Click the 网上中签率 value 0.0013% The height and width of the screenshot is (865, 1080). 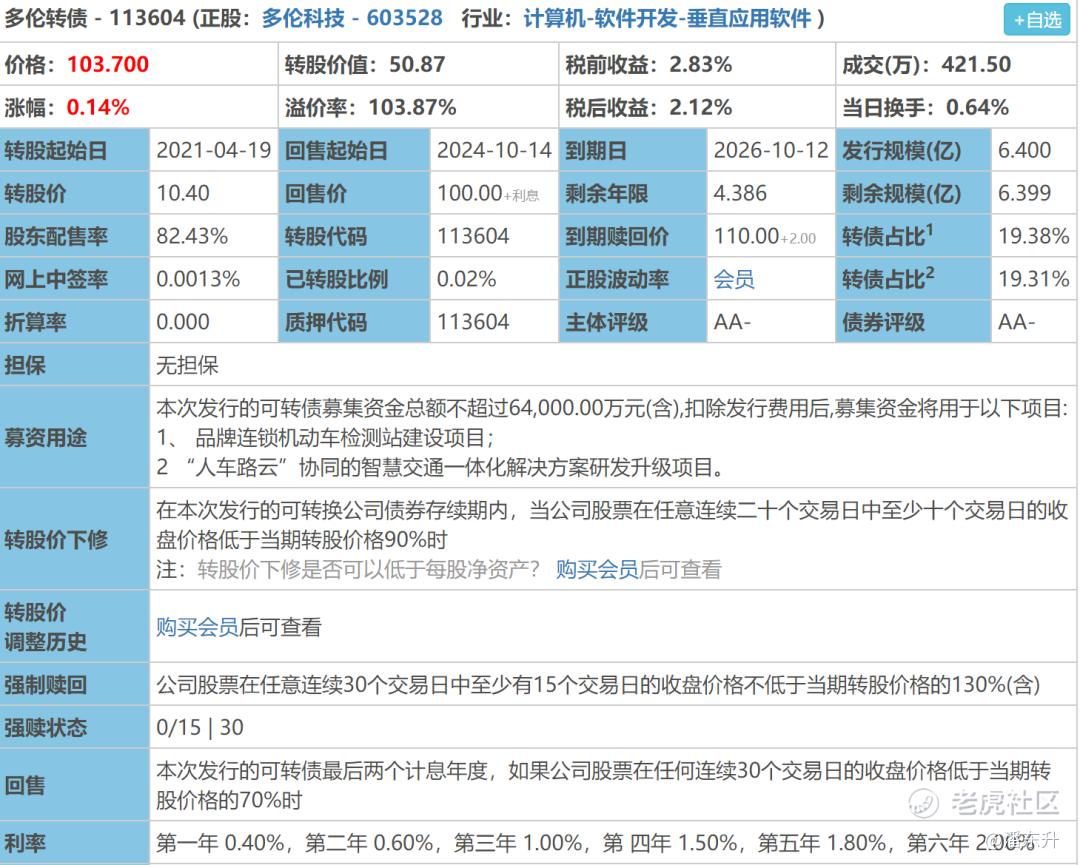[198, 279]
